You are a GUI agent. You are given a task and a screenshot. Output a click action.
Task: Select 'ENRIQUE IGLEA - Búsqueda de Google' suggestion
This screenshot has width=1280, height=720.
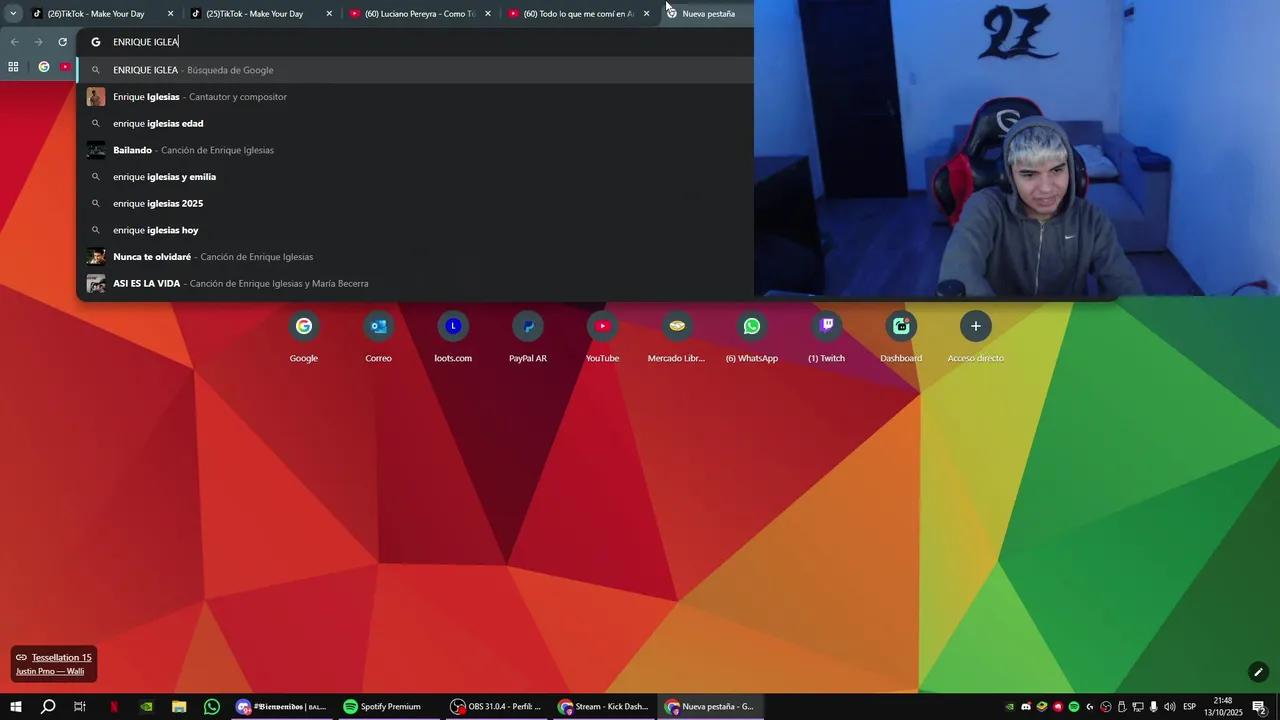pos(415,70)
